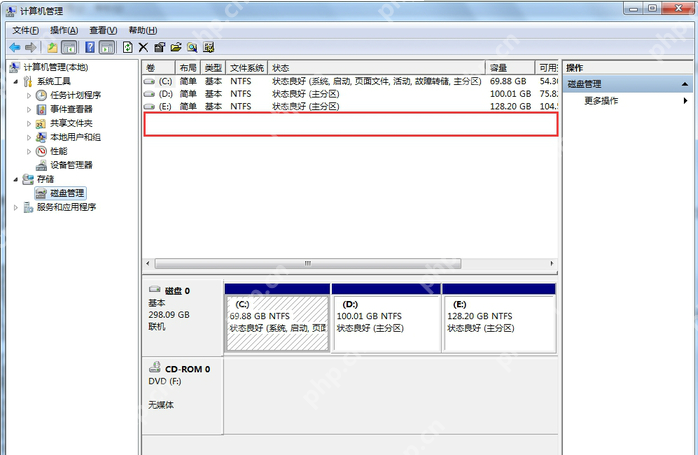Go up one level with folder arrow icon

(53, 47)
